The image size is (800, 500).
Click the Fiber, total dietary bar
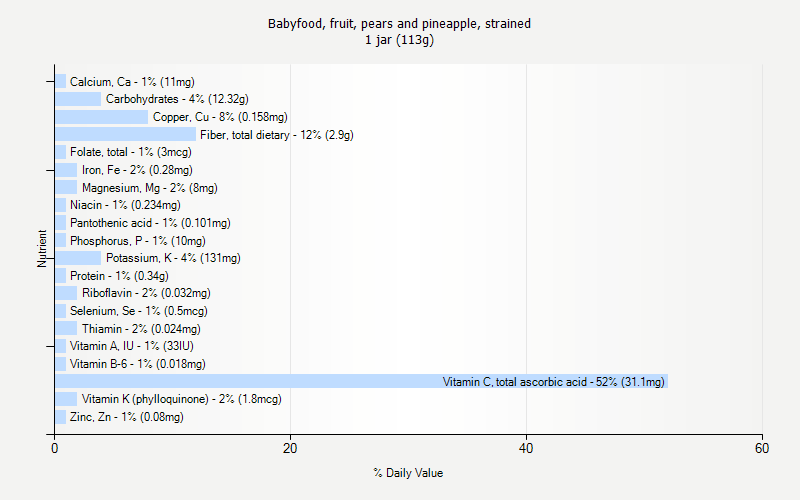click(125, 134)
